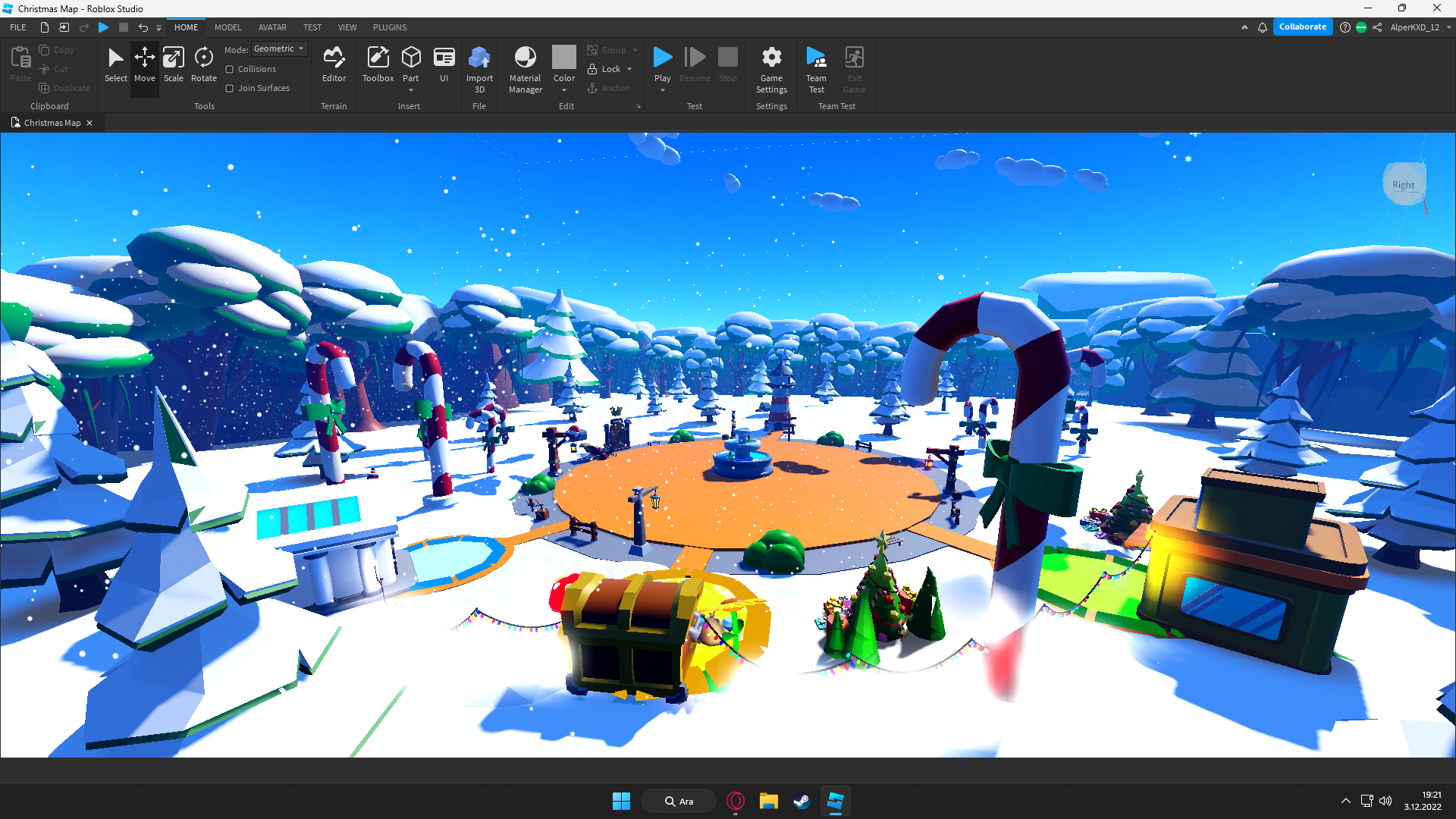Open Game Settings
Image resolution: width=1456 pixels, height=819 pixels.
pyautogui.click(x=771, y=69)
